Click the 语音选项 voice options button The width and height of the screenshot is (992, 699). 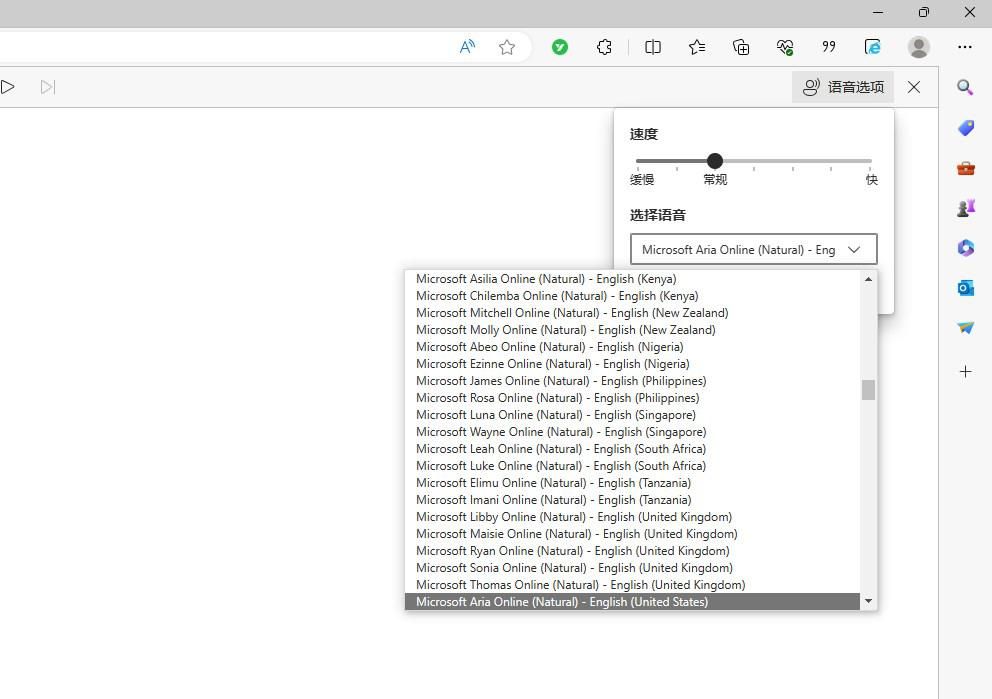click(x=843, y=87)
